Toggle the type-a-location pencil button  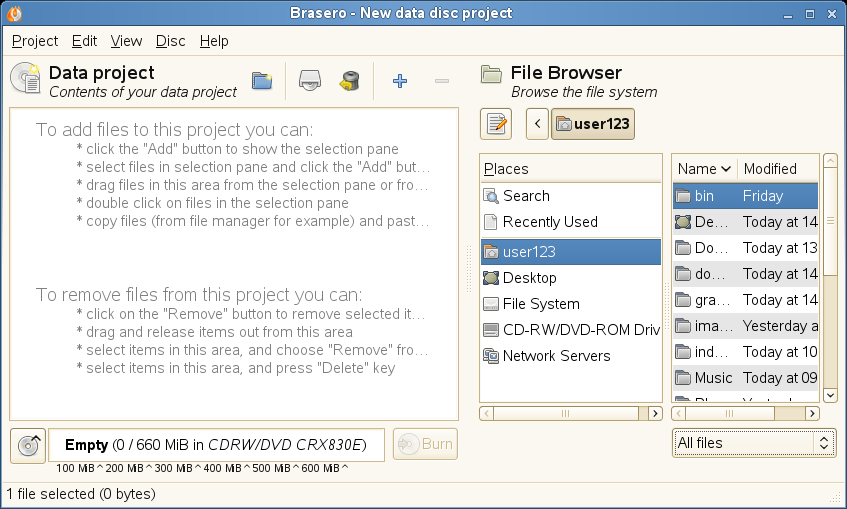click(496, 124)
